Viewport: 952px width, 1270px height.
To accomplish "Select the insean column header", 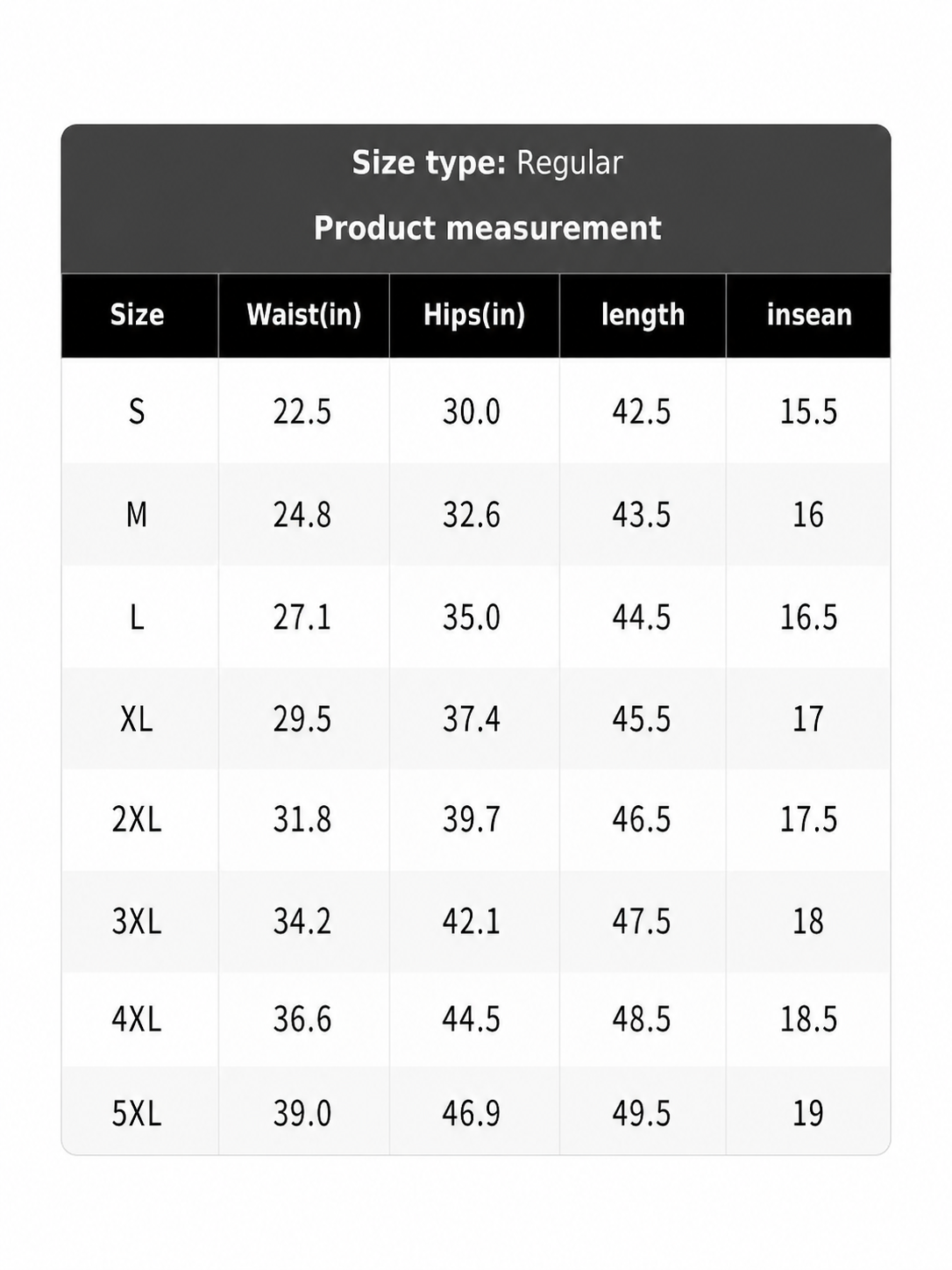I will tap(809, 315).
